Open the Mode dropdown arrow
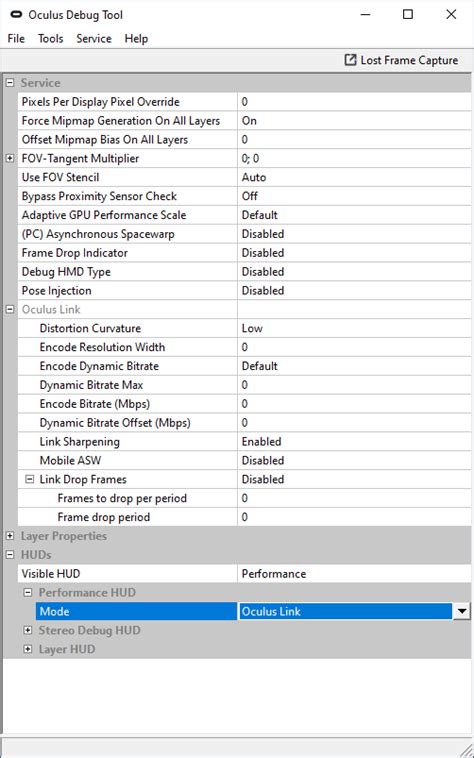Image resolution: width=474 pixels, height=758 pixels. [x=461, y=612]
